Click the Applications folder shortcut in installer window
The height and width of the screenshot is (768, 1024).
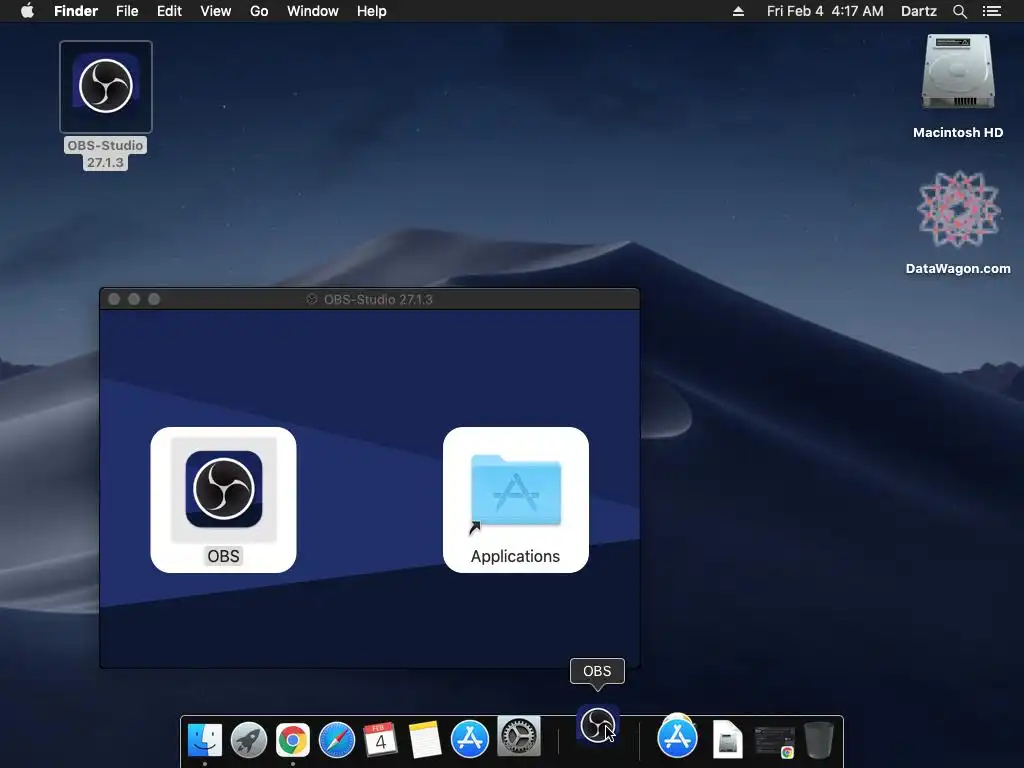pyautogui.click(x=516, y=491)
